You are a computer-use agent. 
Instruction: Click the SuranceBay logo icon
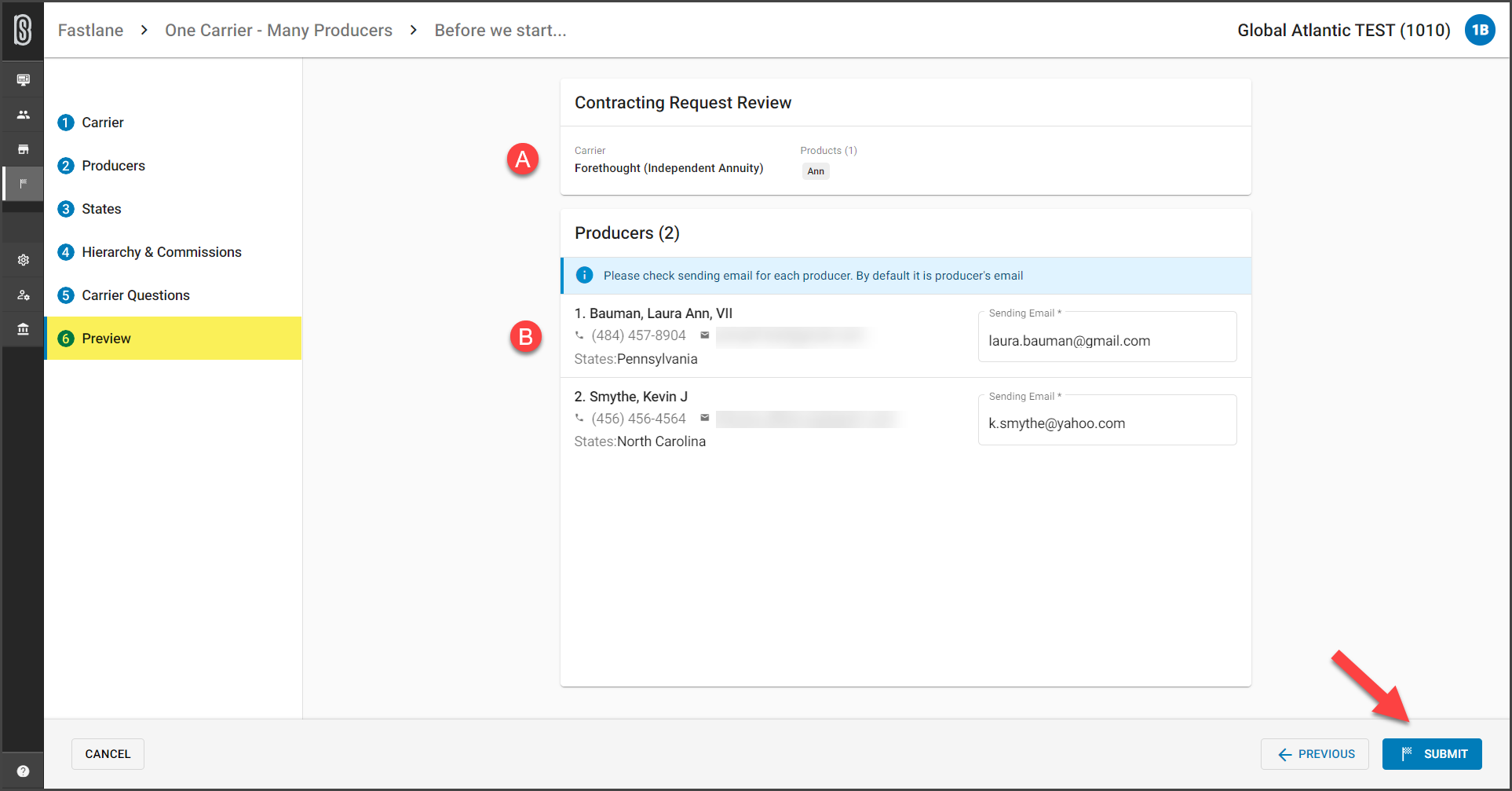pyautogui.click(x=23, y=31)
